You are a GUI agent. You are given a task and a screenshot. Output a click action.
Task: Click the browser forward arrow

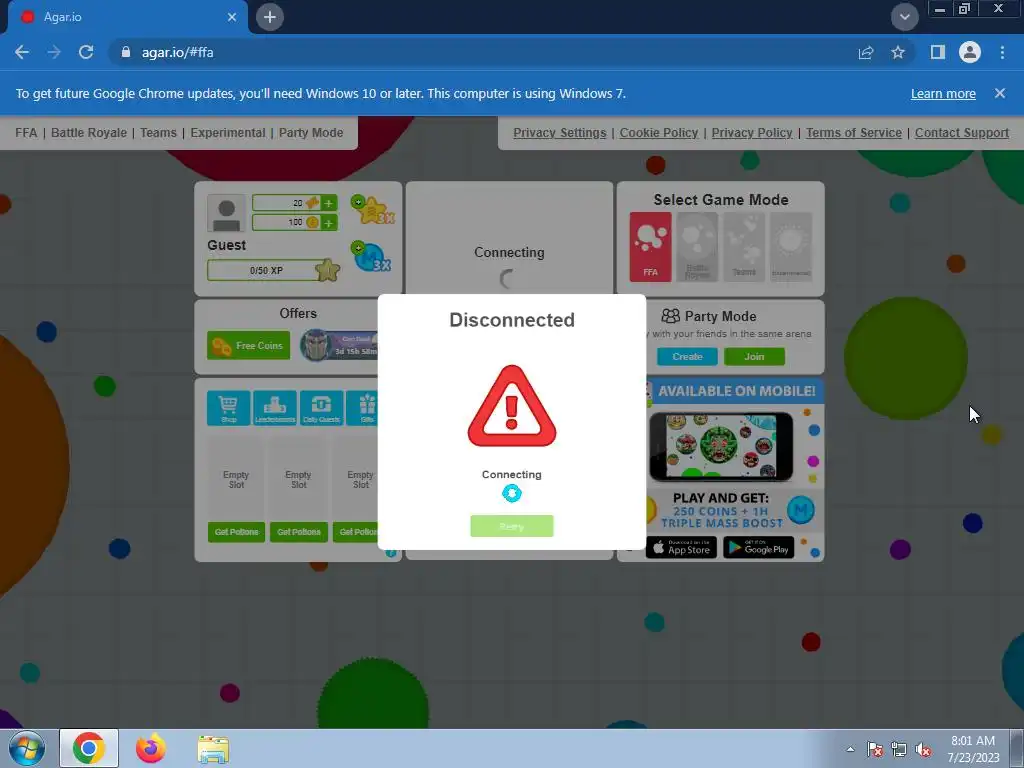click(54, 52)
